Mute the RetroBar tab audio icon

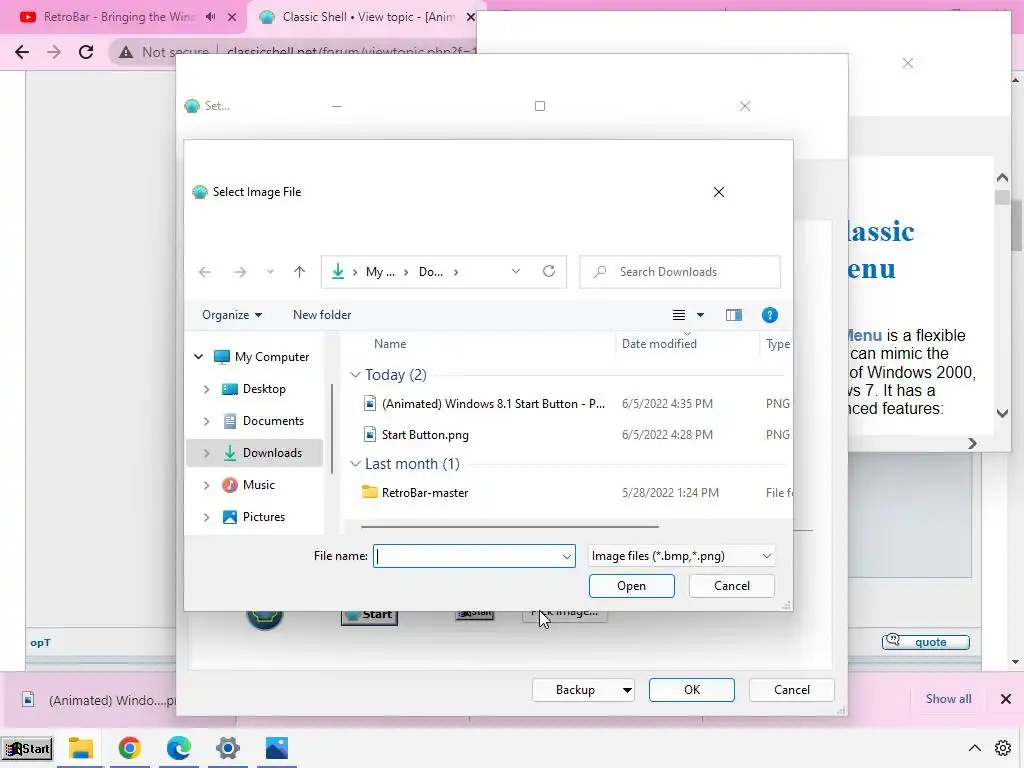(x=210, y=17)
